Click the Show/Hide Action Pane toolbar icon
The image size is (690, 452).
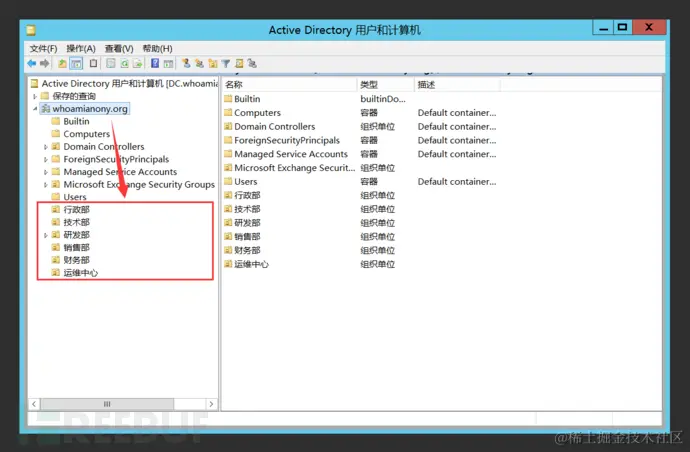(168, 64)
